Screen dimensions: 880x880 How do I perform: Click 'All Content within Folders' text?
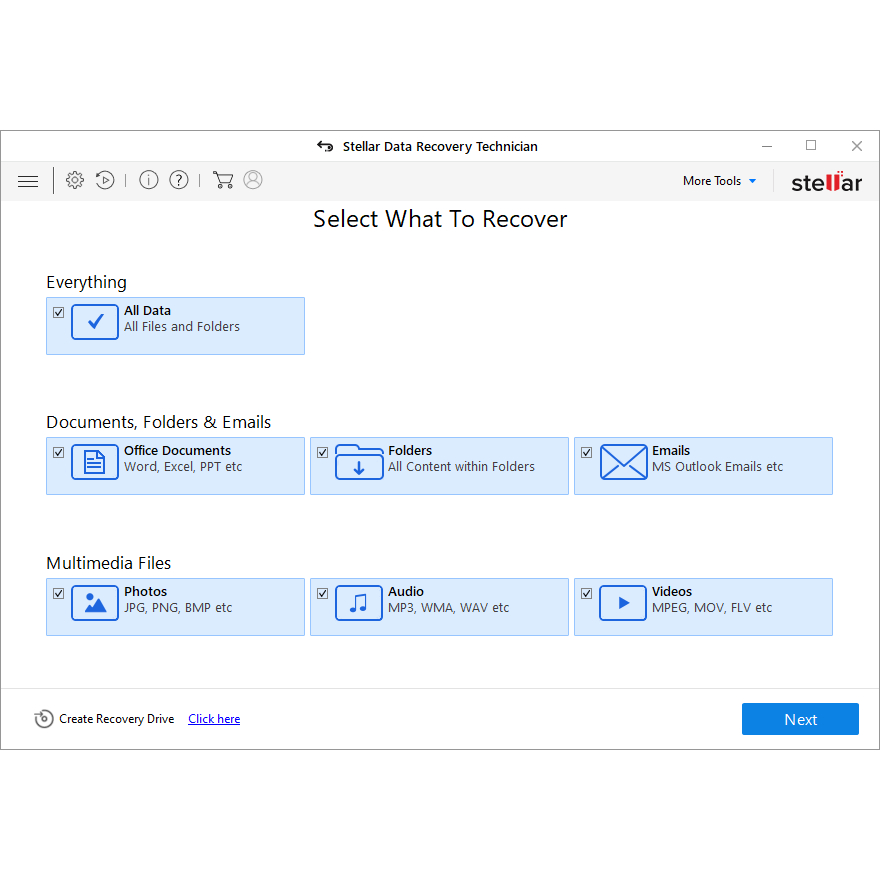click(x=461, y=467)
